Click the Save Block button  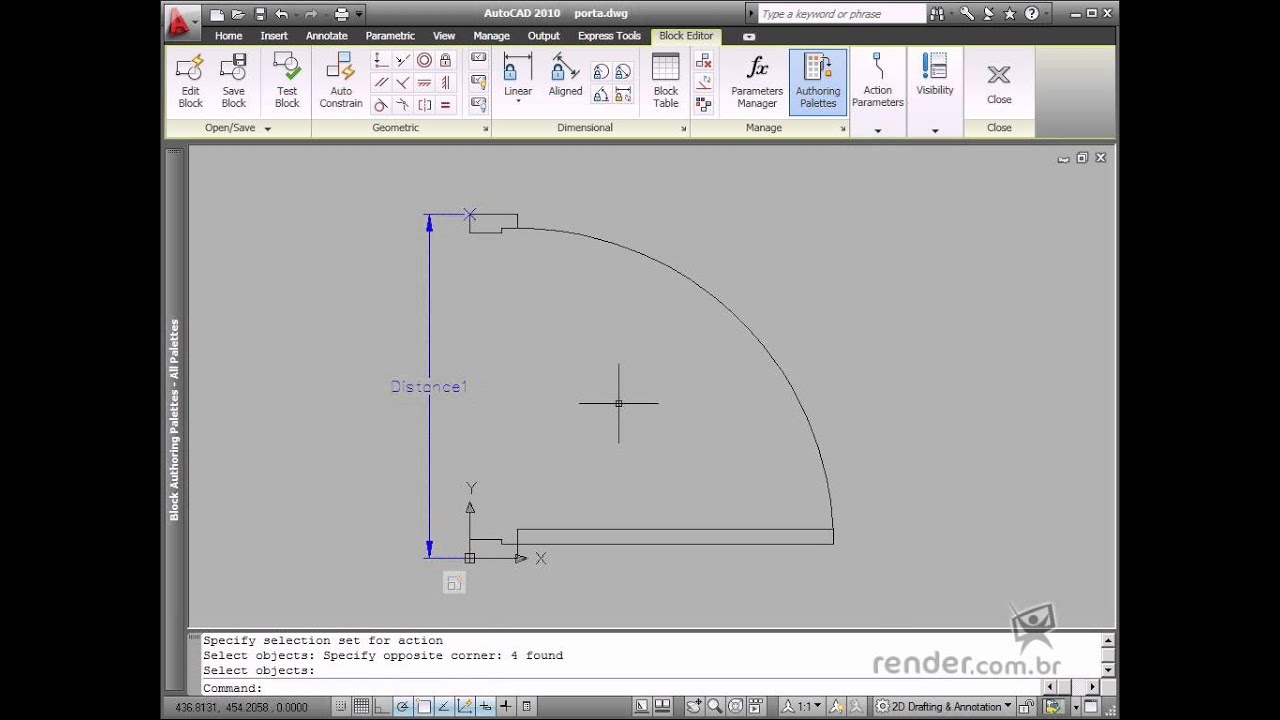(x=233, y=81)
